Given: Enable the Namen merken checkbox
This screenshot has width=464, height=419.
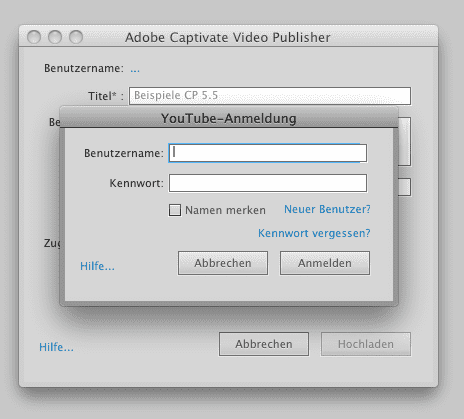Looking at the screenshot, I should point(175,210).
